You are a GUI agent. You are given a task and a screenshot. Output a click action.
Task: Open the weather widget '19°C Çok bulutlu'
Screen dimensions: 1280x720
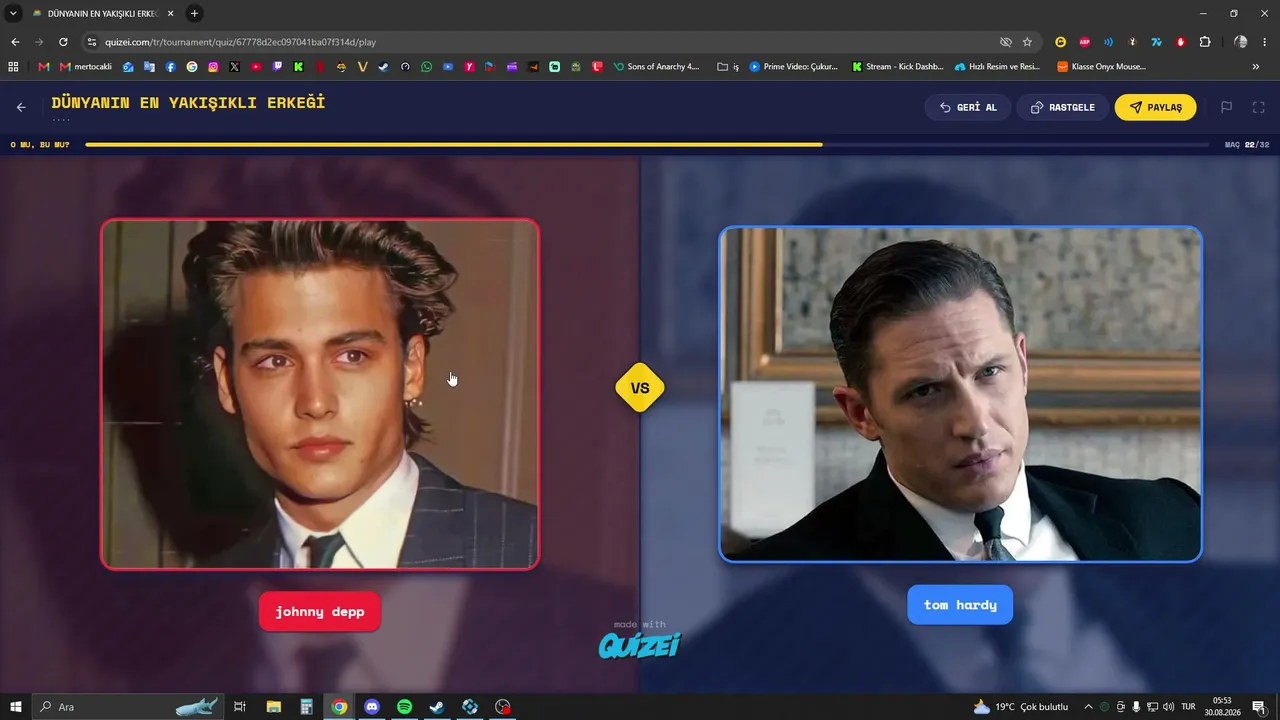click(x=1020, y=707)
